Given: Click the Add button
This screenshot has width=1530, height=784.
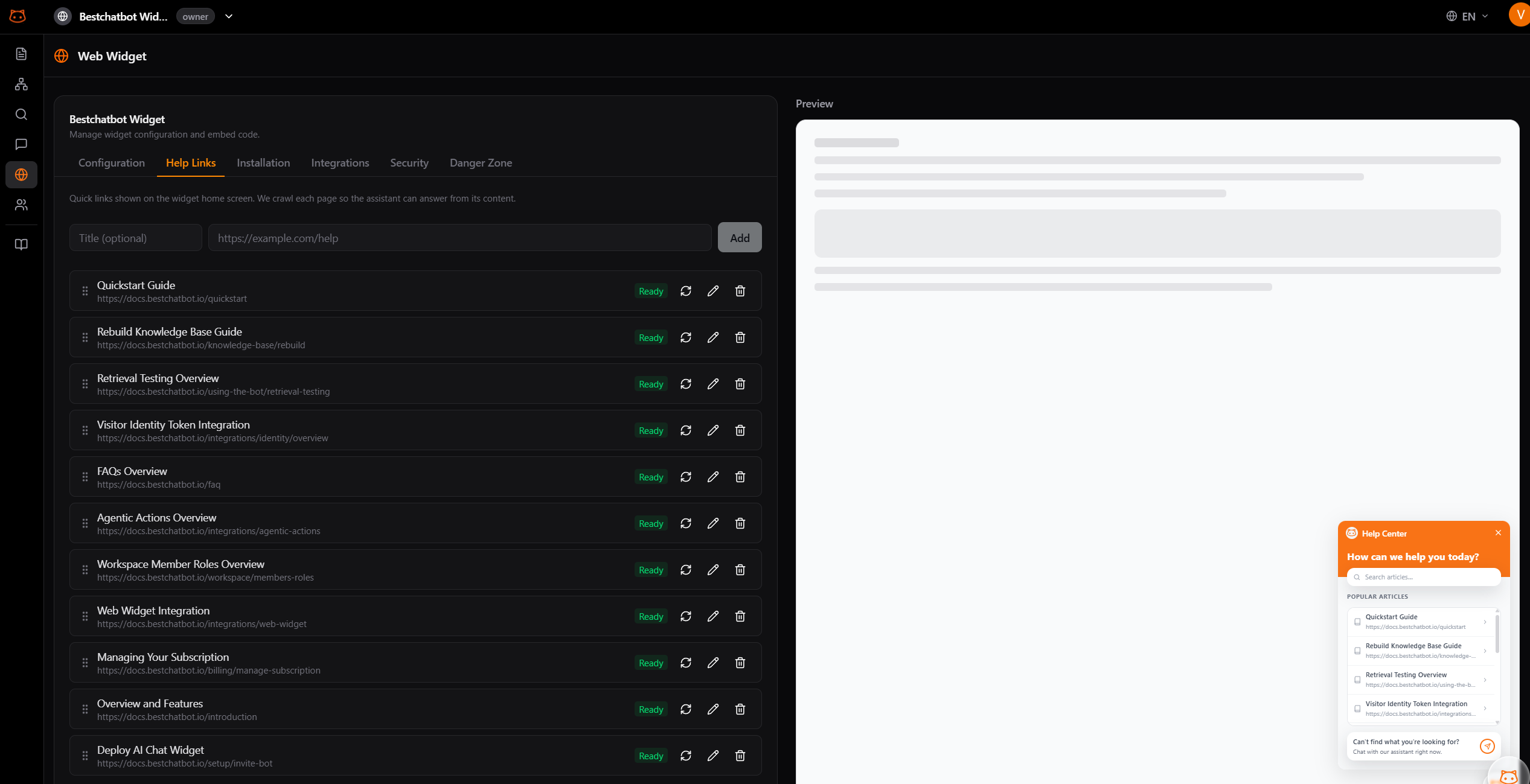Looking at the screenshot, I should pyautogui.click(x=740, y=238).
